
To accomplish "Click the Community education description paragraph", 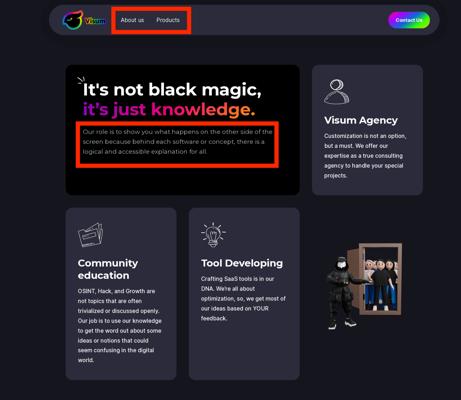I will pyautogui.click(x=120, y=325).
